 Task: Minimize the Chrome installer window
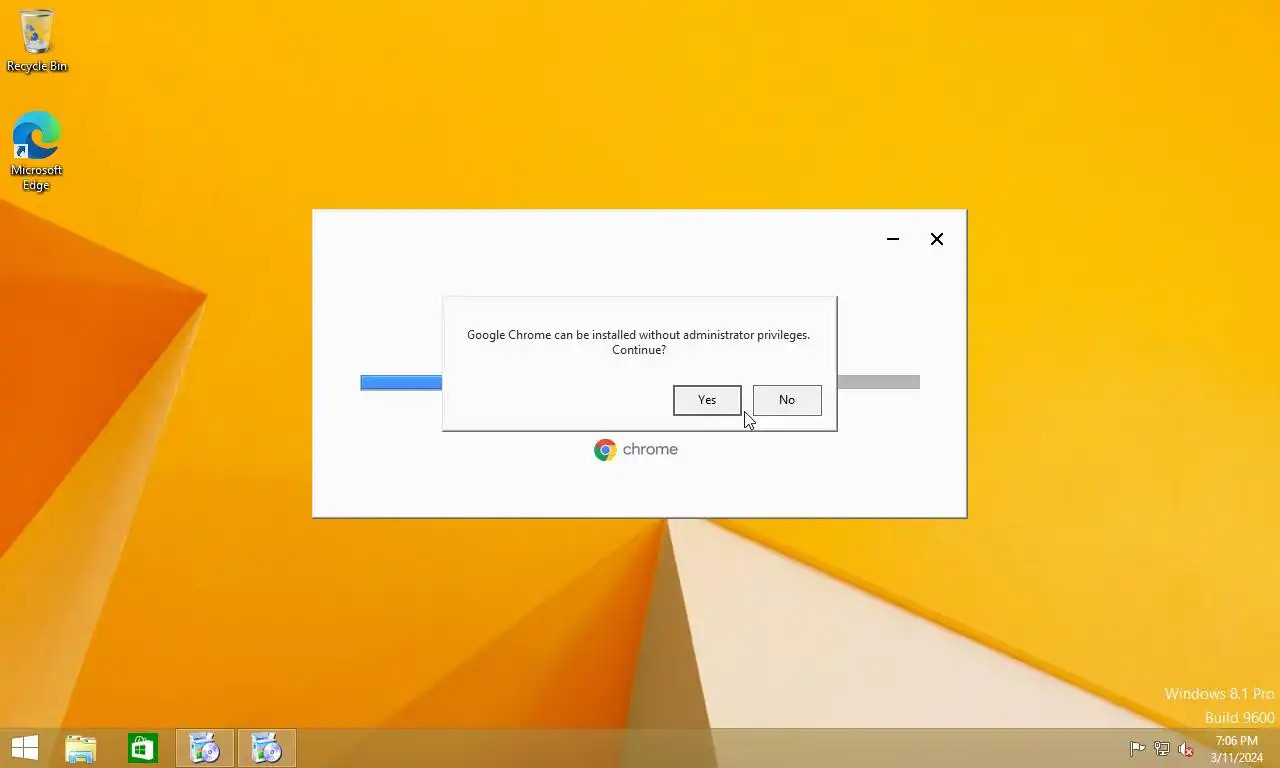(893, 239)
